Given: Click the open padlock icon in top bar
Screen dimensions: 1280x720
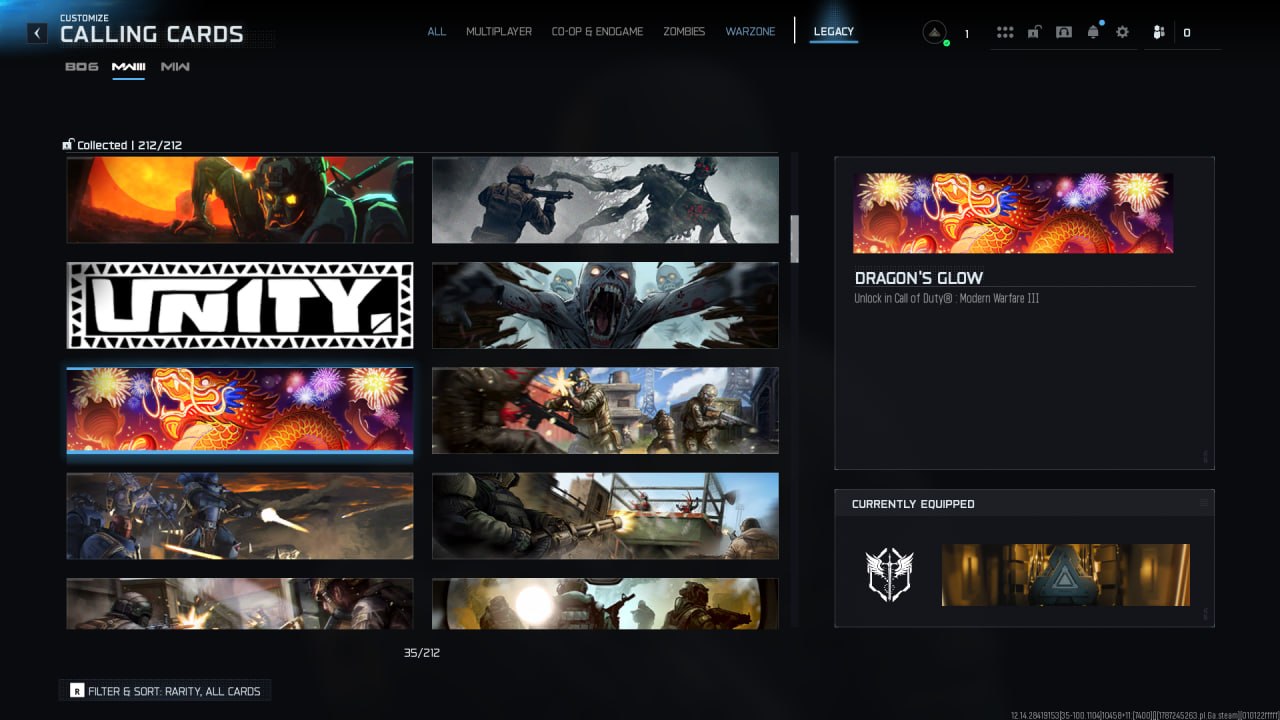Looking at the screenshot, I should coord(1034,32).
